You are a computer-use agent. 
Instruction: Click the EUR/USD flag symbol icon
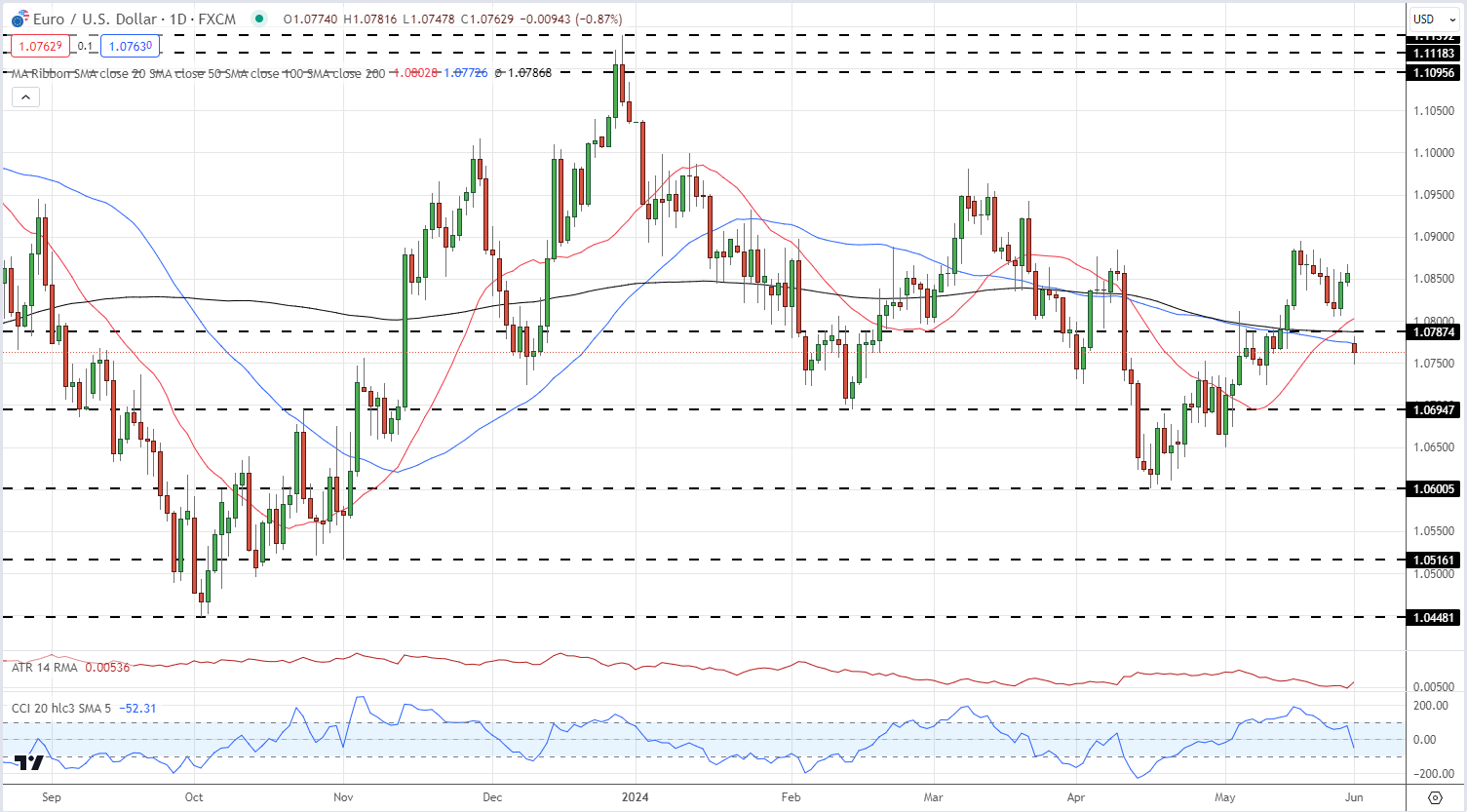coord(19,19)
